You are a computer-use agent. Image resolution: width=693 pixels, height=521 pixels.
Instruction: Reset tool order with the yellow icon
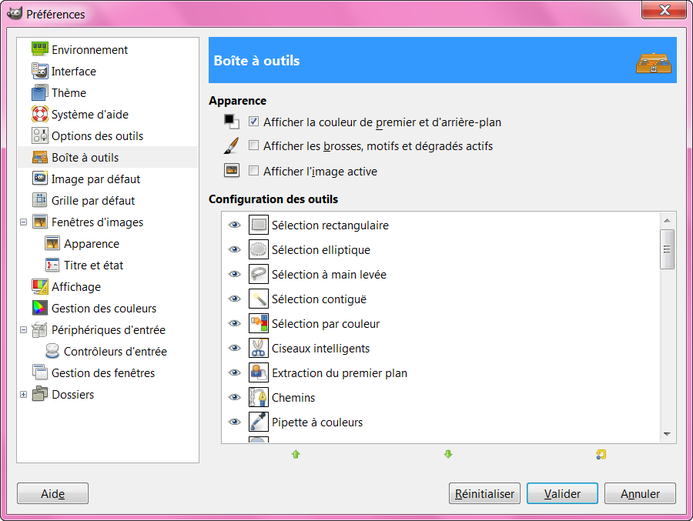coord(601,454)
